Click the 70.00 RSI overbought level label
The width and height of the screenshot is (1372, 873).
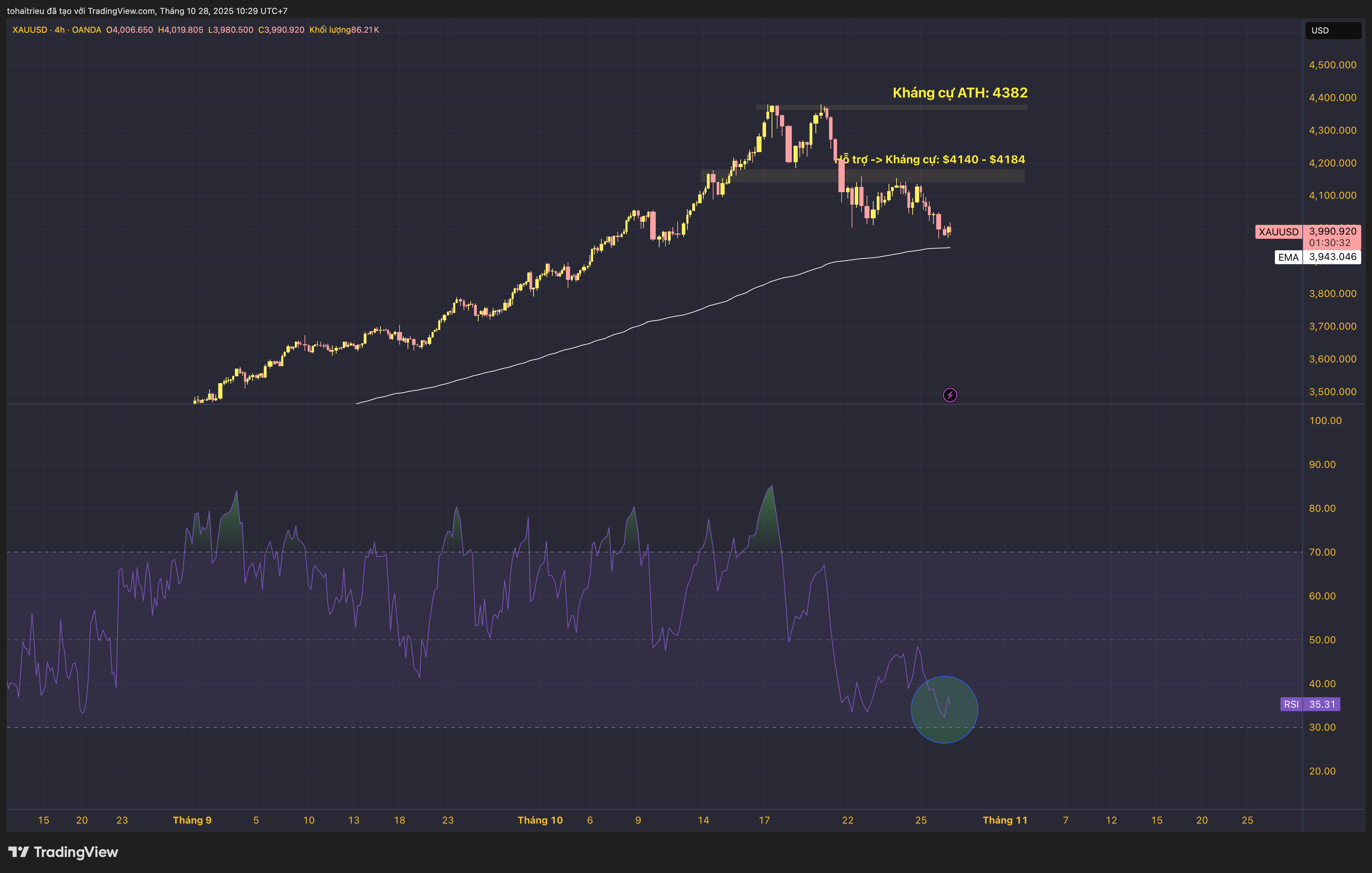[x=1323, y=552]
